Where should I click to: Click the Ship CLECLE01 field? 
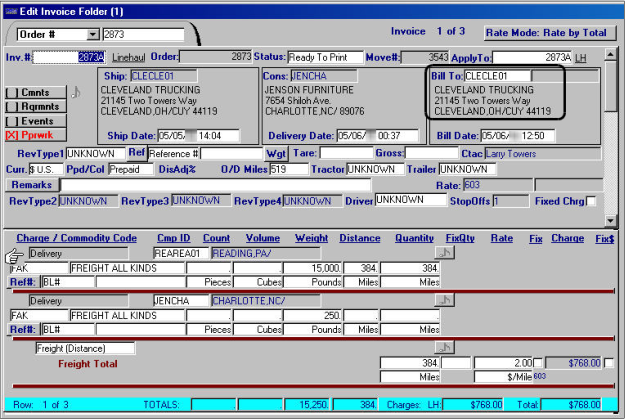[x=164, y=76]
